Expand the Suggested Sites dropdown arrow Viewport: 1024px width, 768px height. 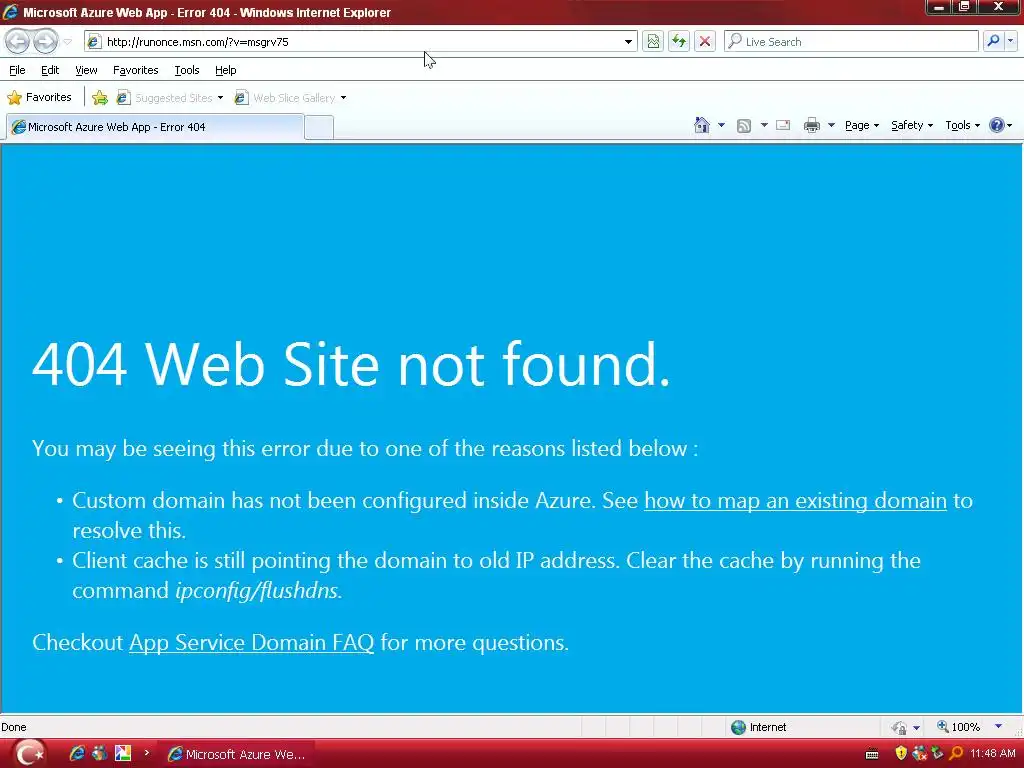point(220,98)
